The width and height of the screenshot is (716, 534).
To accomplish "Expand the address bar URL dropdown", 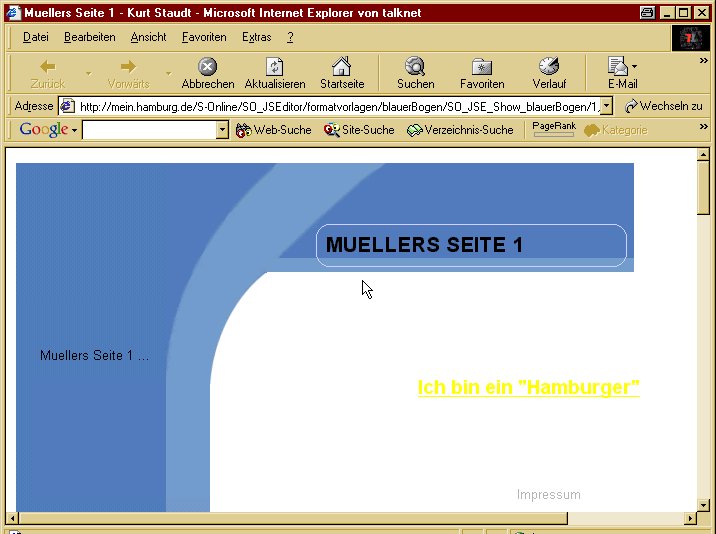I will coord(606,106).
